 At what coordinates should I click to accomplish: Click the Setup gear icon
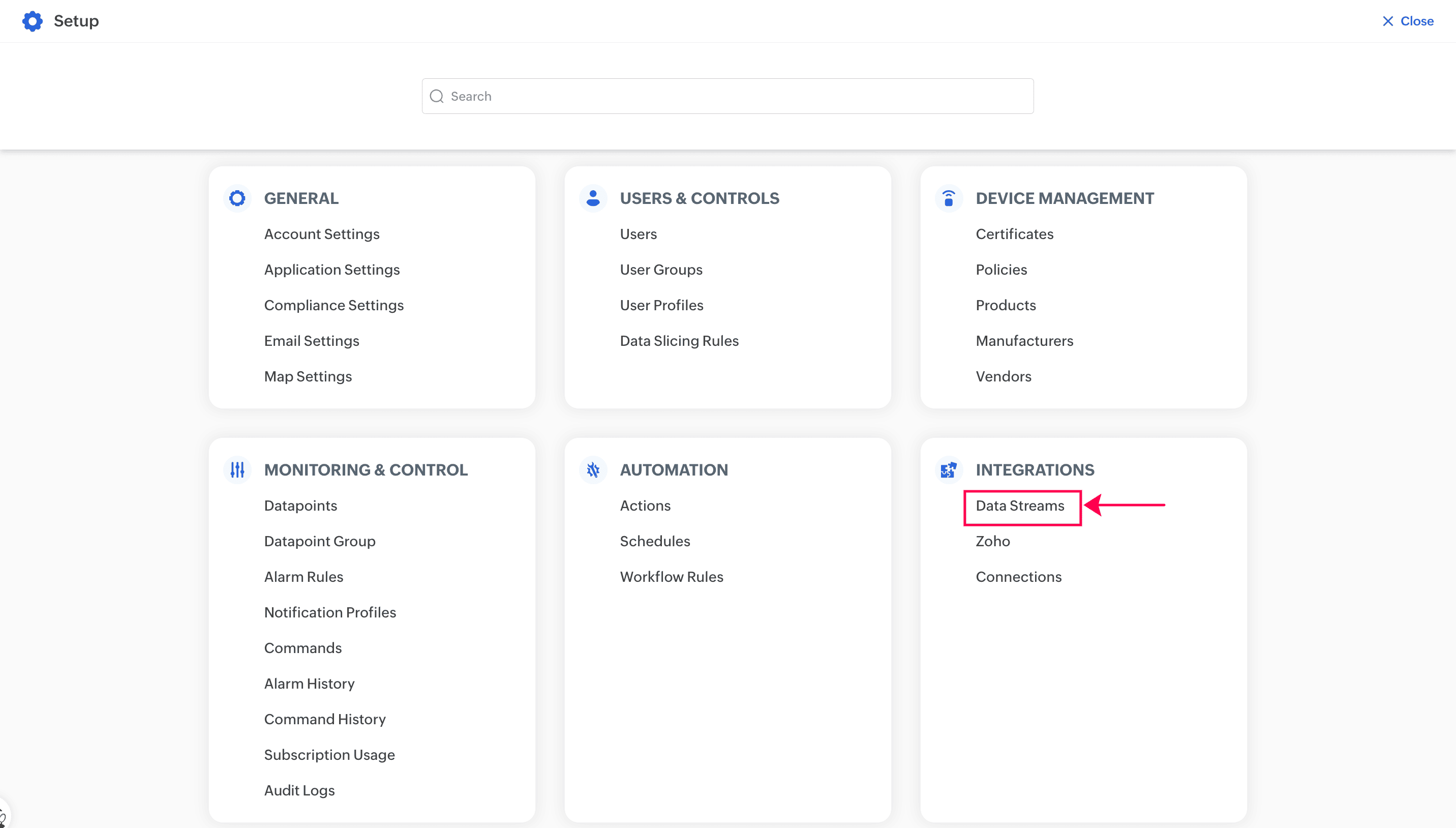click(x=33, y=21)
